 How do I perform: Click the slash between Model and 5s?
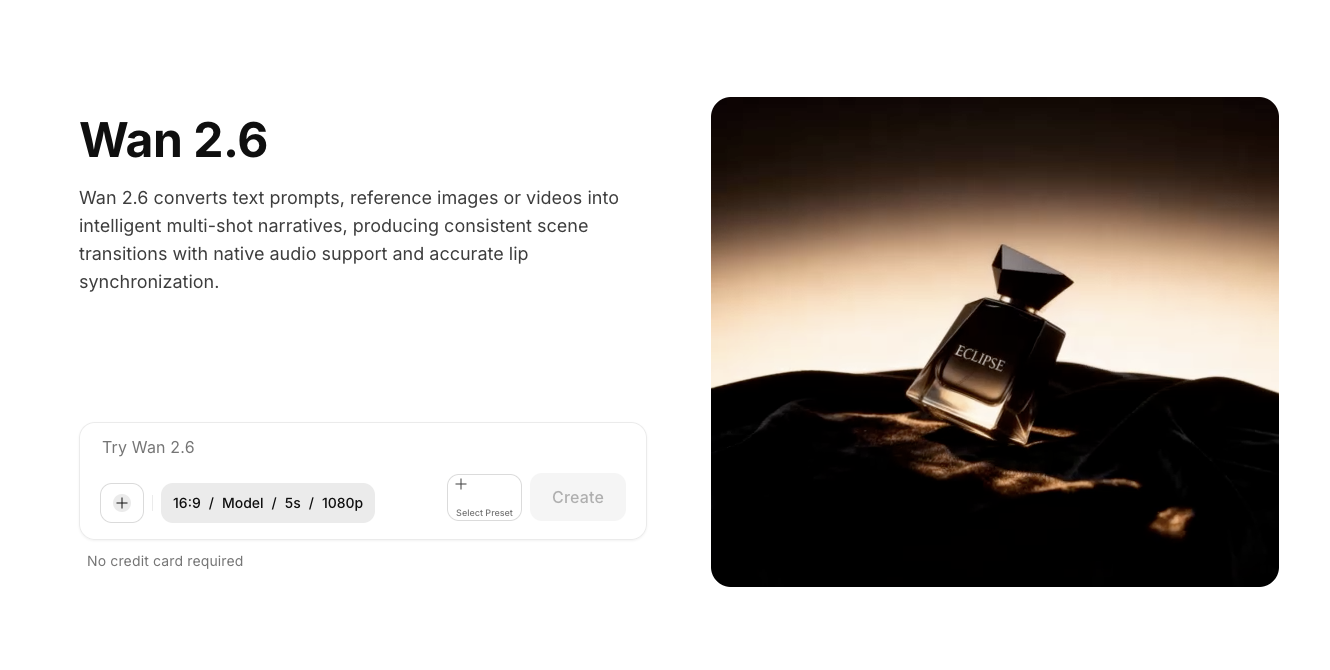(274, 503)
